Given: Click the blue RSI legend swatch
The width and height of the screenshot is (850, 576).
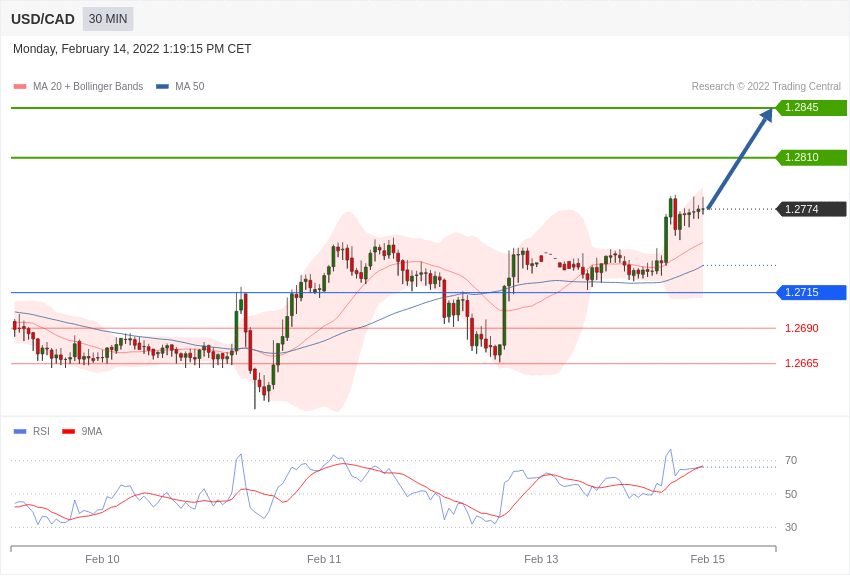Looking at the screenshot, I should (x=20, y=431).
